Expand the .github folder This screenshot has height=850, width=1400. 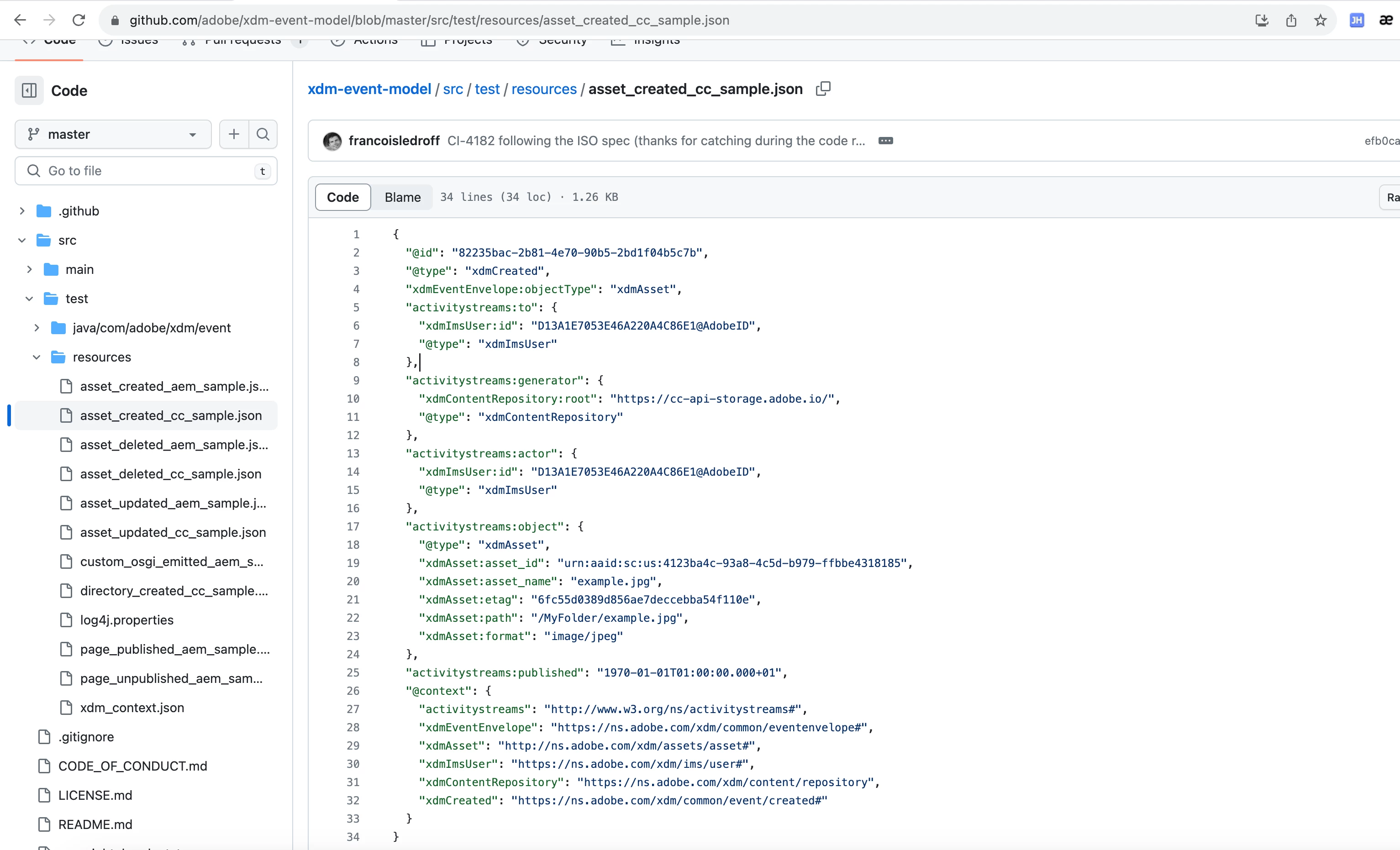(x=22, y=211)
